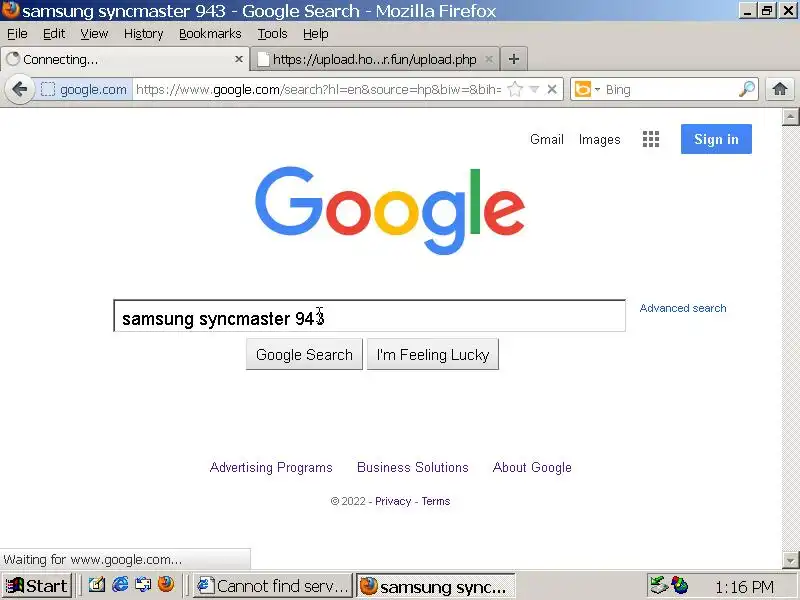Open the Help menu
Screen dimensions: 800x600
(x=315, y=34)
